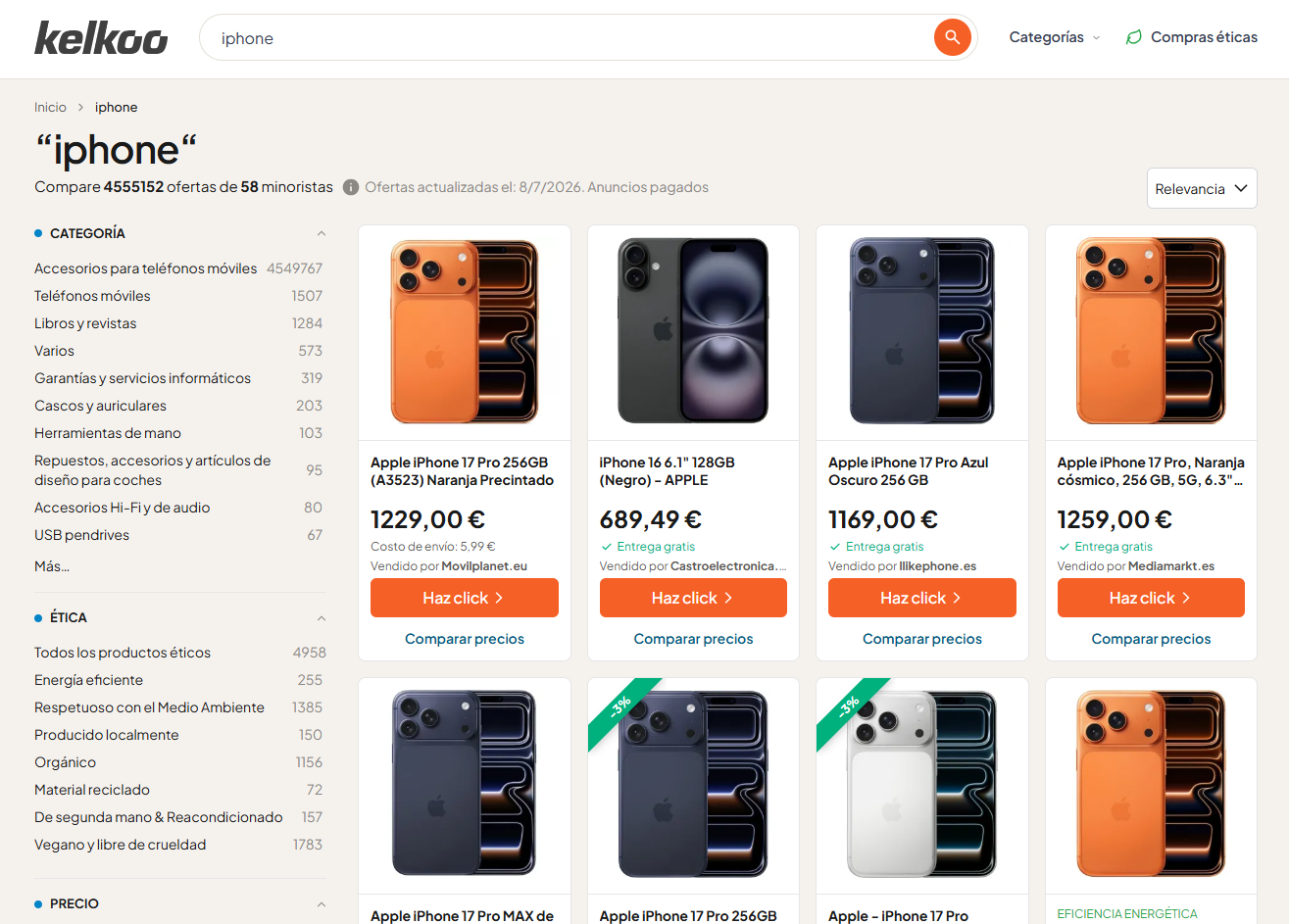The width and height of the screenshot is (1289, 924).
Task: Go to Inicio in the breadcrumb
Action: coord(50,108)
